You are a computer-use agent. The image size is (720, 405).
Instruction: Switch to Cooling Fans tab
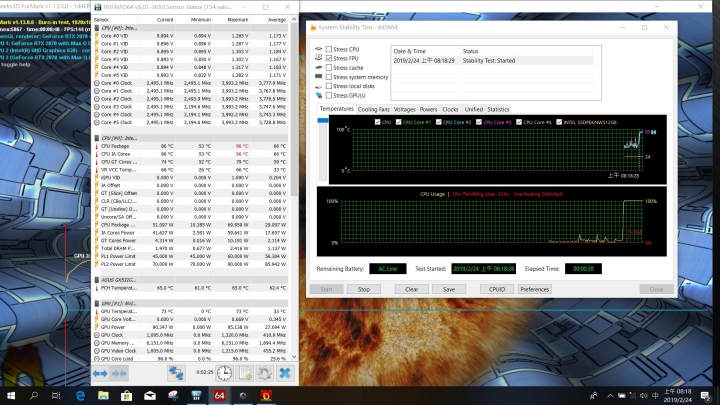(373, 109)
